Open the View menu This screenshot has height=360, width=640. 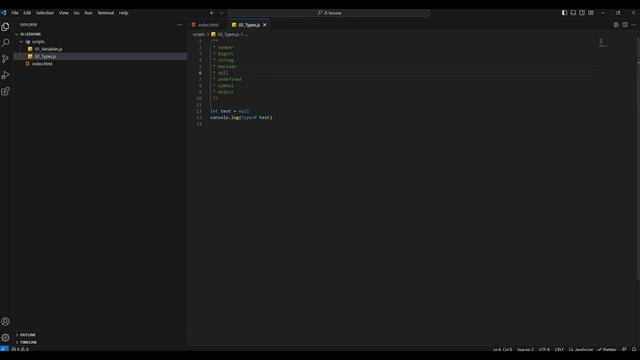point(64,13)
